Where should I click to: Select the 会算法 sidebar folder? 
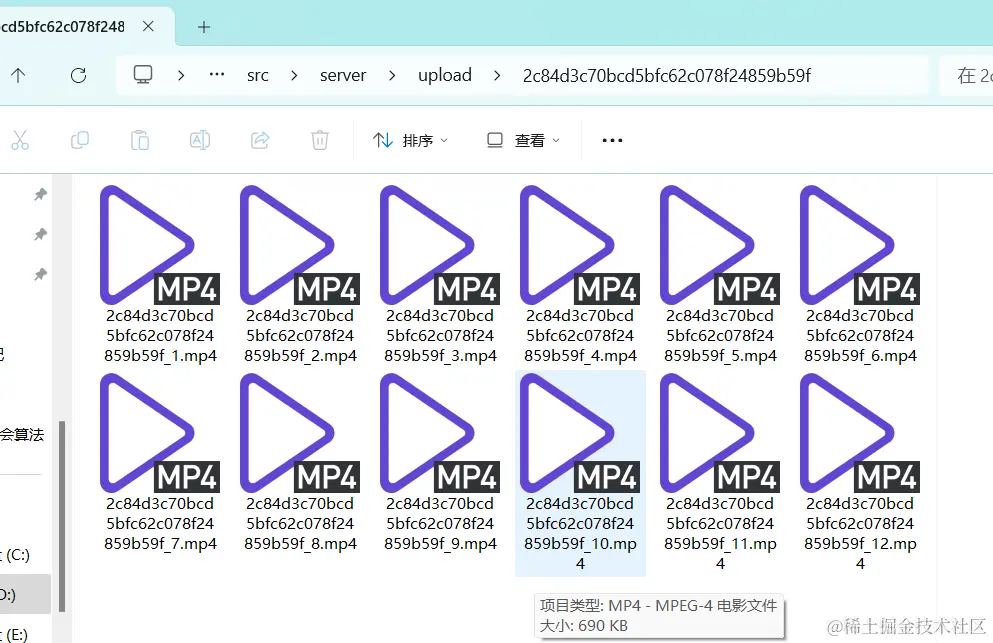(22, 435)
